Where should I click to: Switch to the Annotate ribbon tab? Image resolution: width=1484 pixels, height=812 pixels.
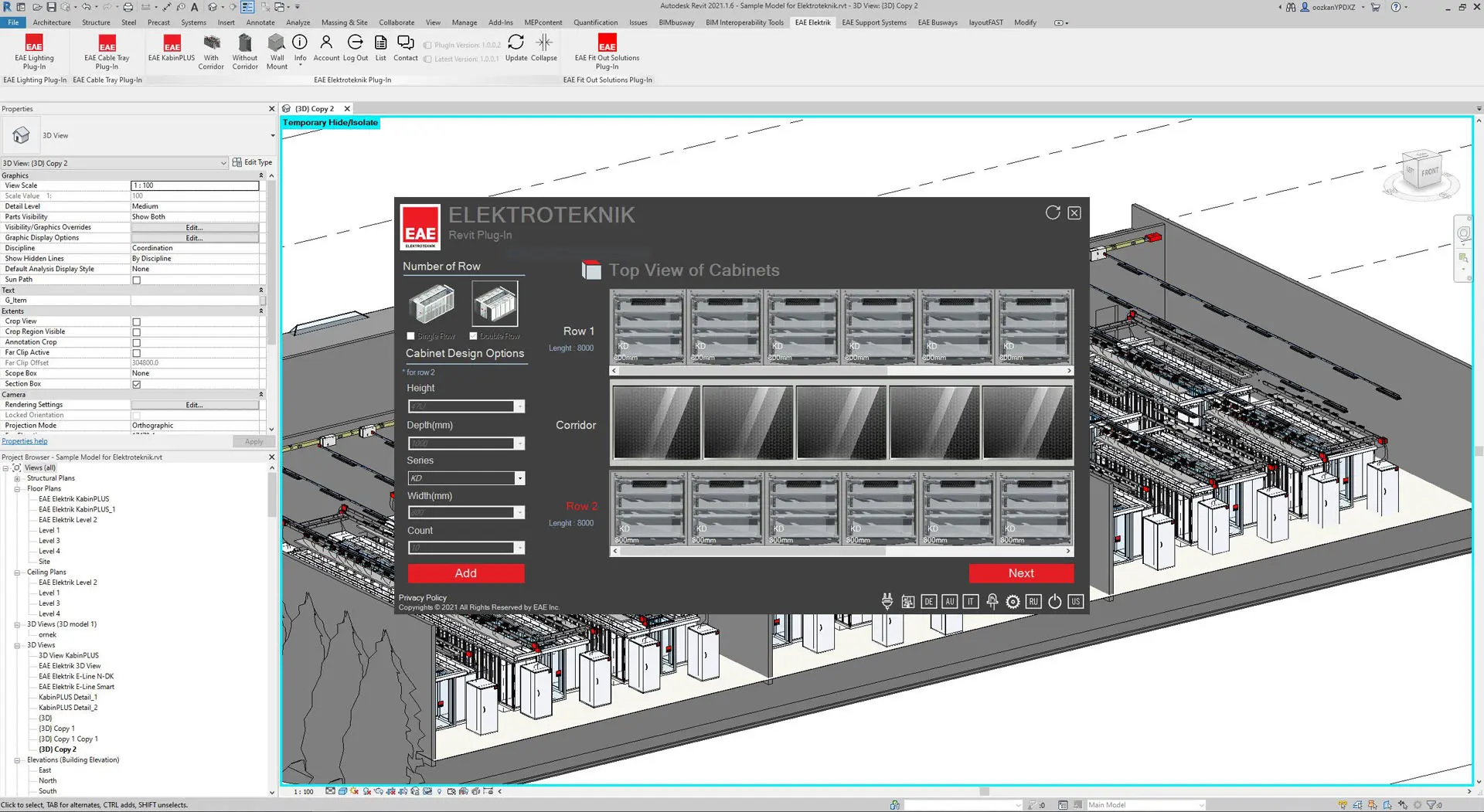click(x=260, y=22)
